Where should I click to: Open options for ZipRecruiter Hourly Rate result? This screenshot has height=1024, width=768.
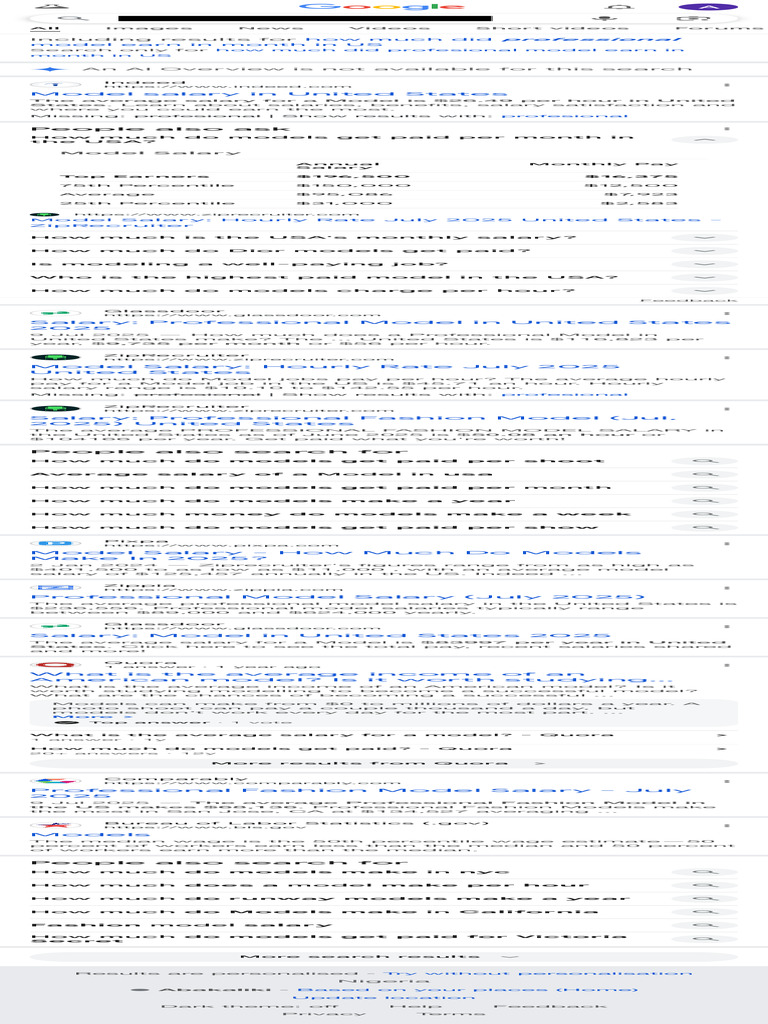click(727, 358)
